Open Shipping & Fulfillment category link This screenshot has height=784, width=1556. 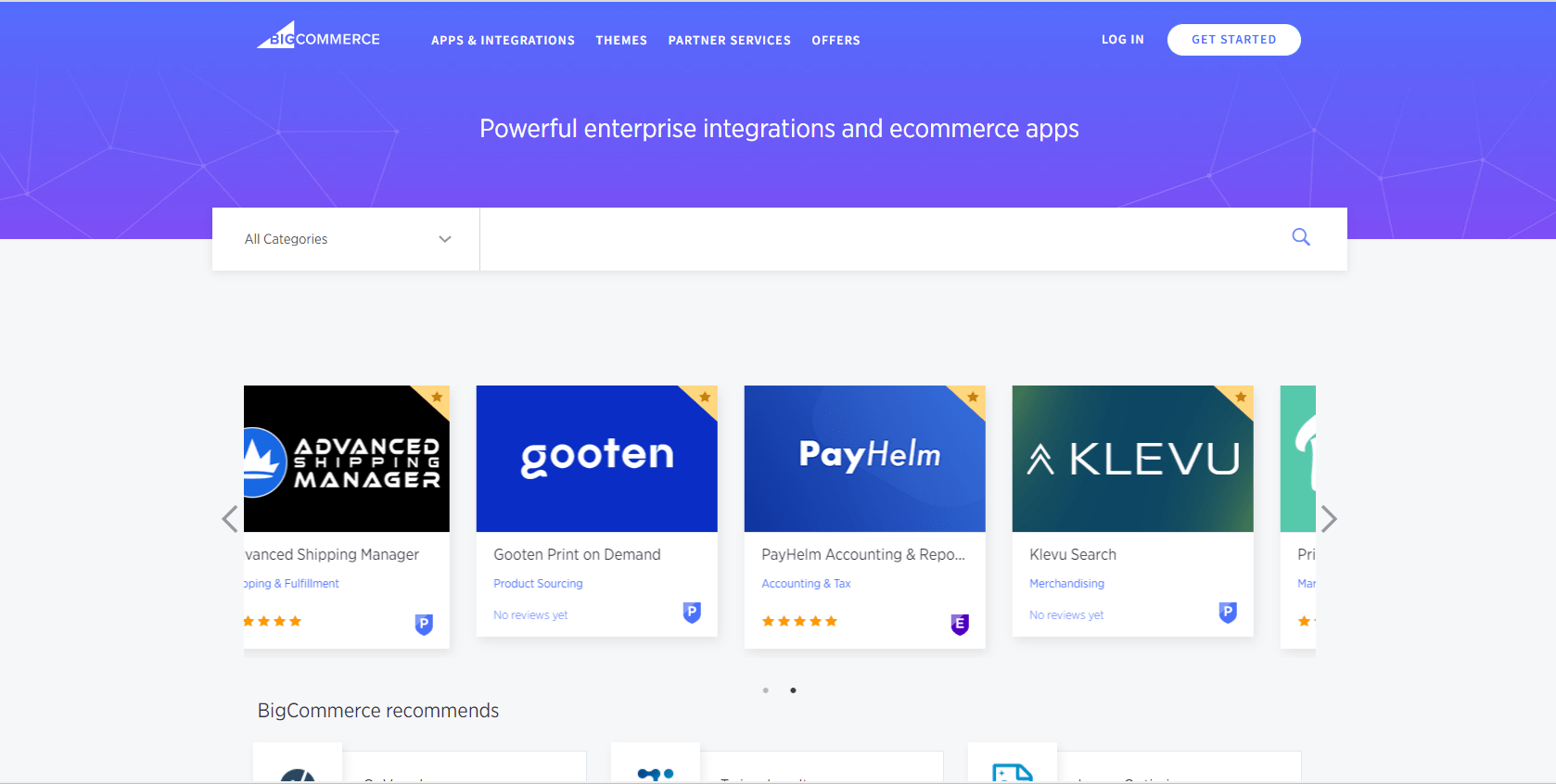click(x=292, y=584)
